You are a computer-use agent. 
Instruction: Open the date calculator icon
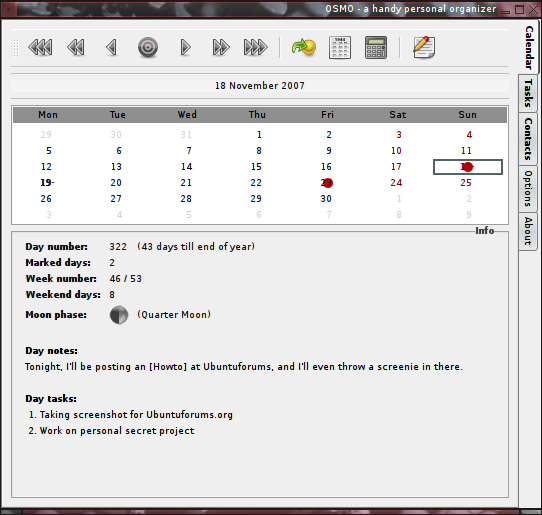(376, 47)
